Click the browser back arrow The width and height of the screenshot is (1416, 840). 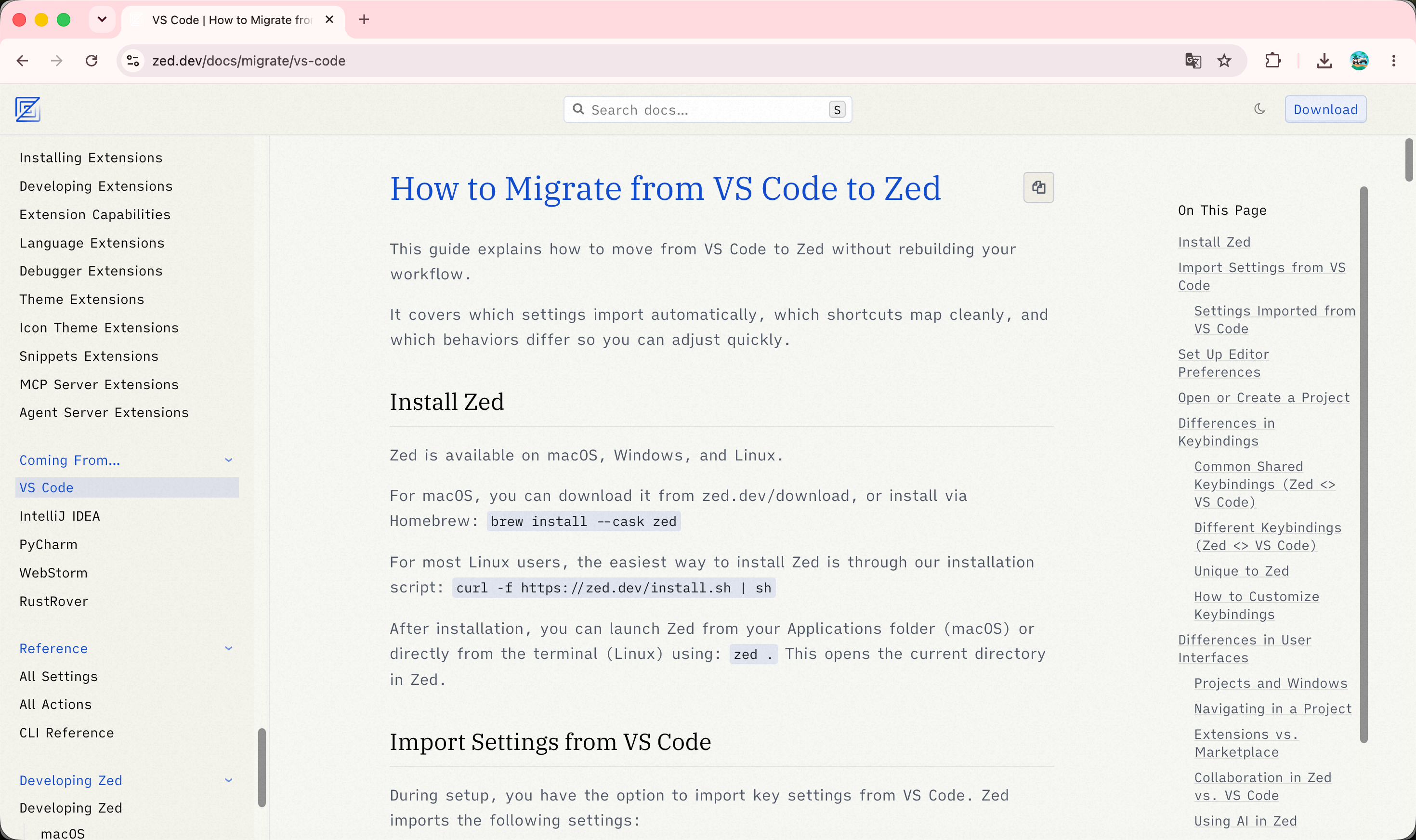(x=23, y=61)
